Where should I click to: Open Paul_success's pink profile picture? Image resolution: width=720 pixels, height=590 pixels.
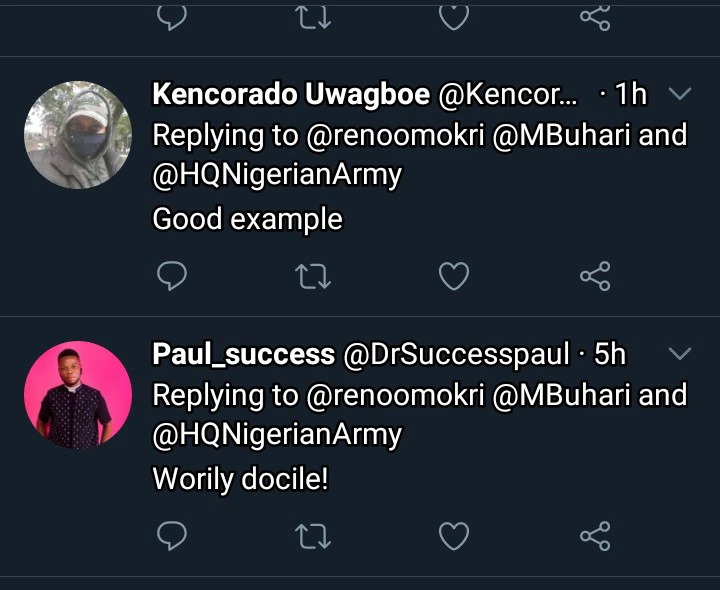[x=78, y=394]
